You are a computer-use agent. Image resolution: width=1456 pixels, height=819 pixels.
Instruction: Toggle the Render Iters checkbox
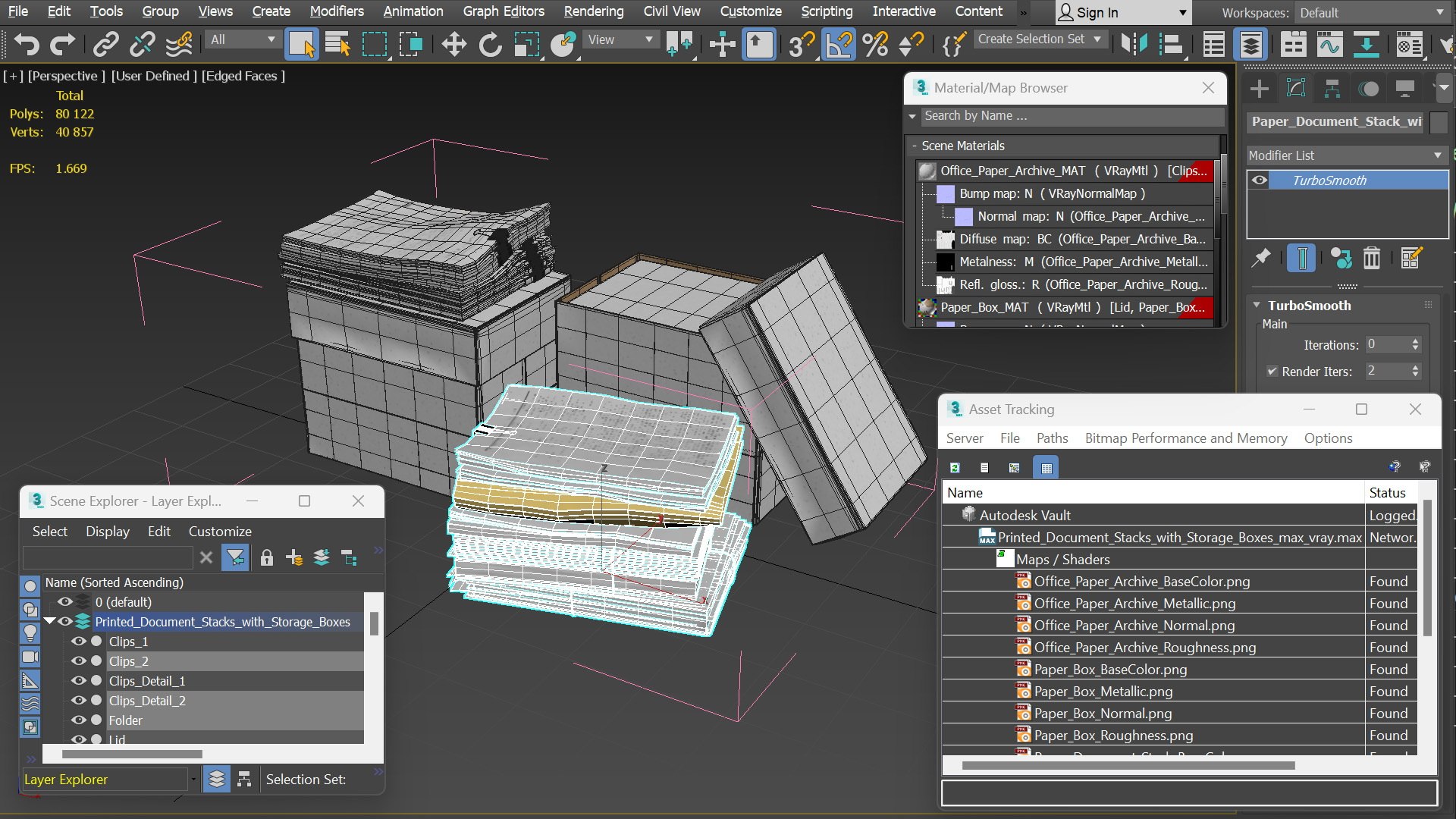[x=1272, y=372]
